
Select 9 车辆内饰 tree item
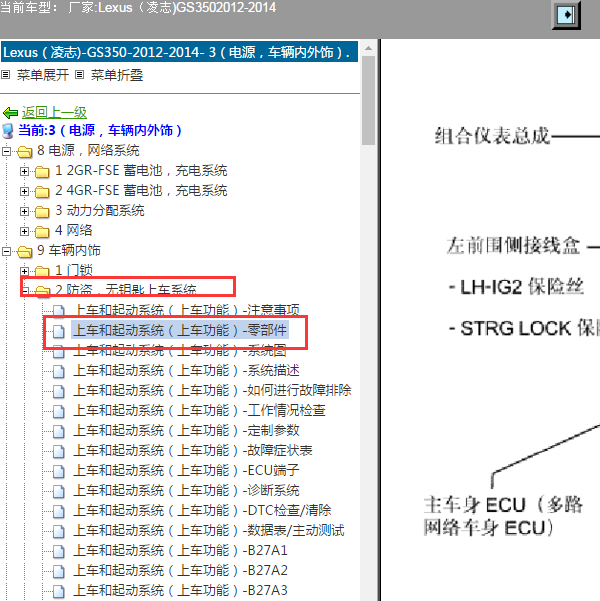(69, 250)
